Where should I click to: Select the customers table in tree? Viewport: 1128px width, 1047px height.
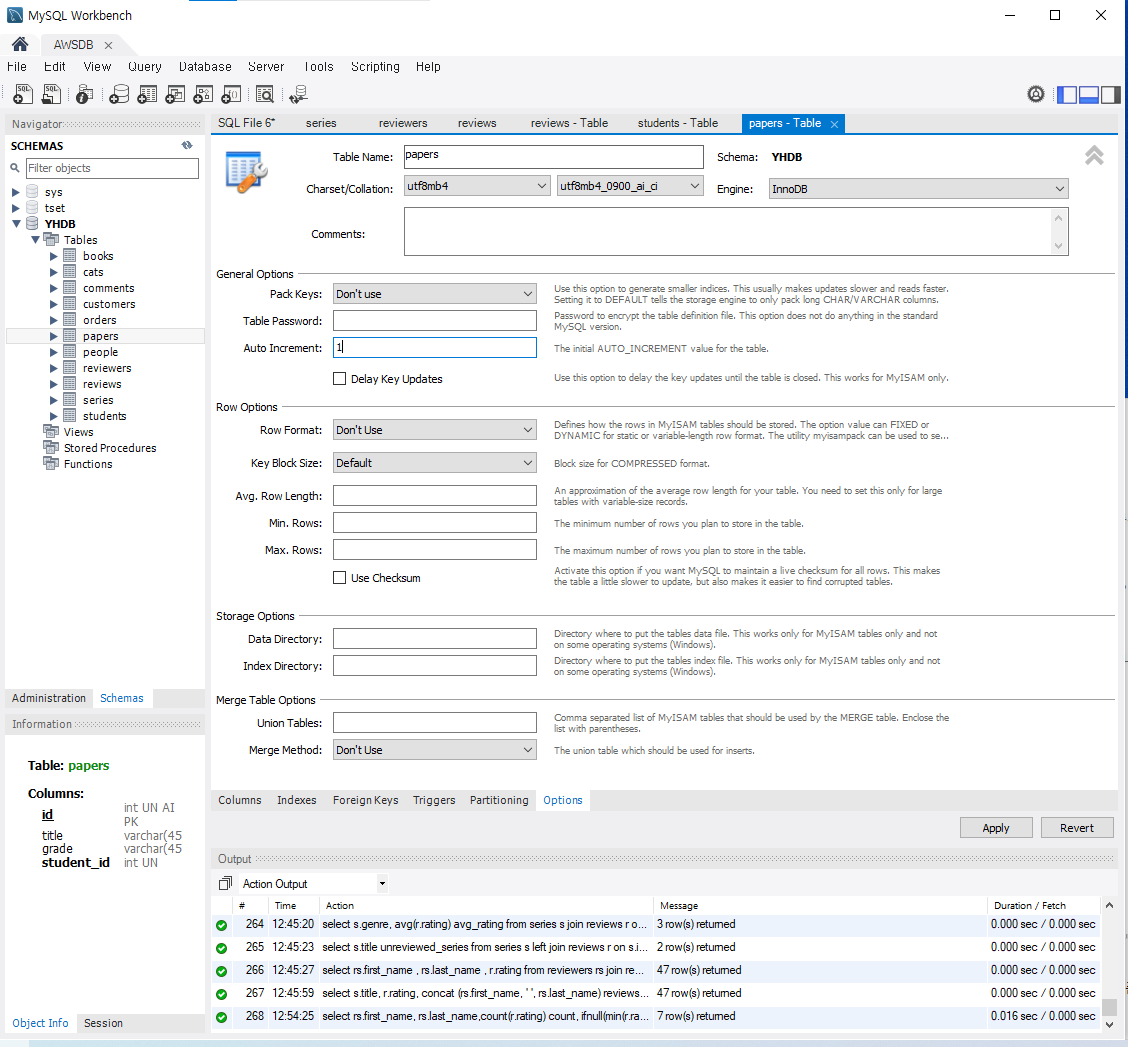109,304
